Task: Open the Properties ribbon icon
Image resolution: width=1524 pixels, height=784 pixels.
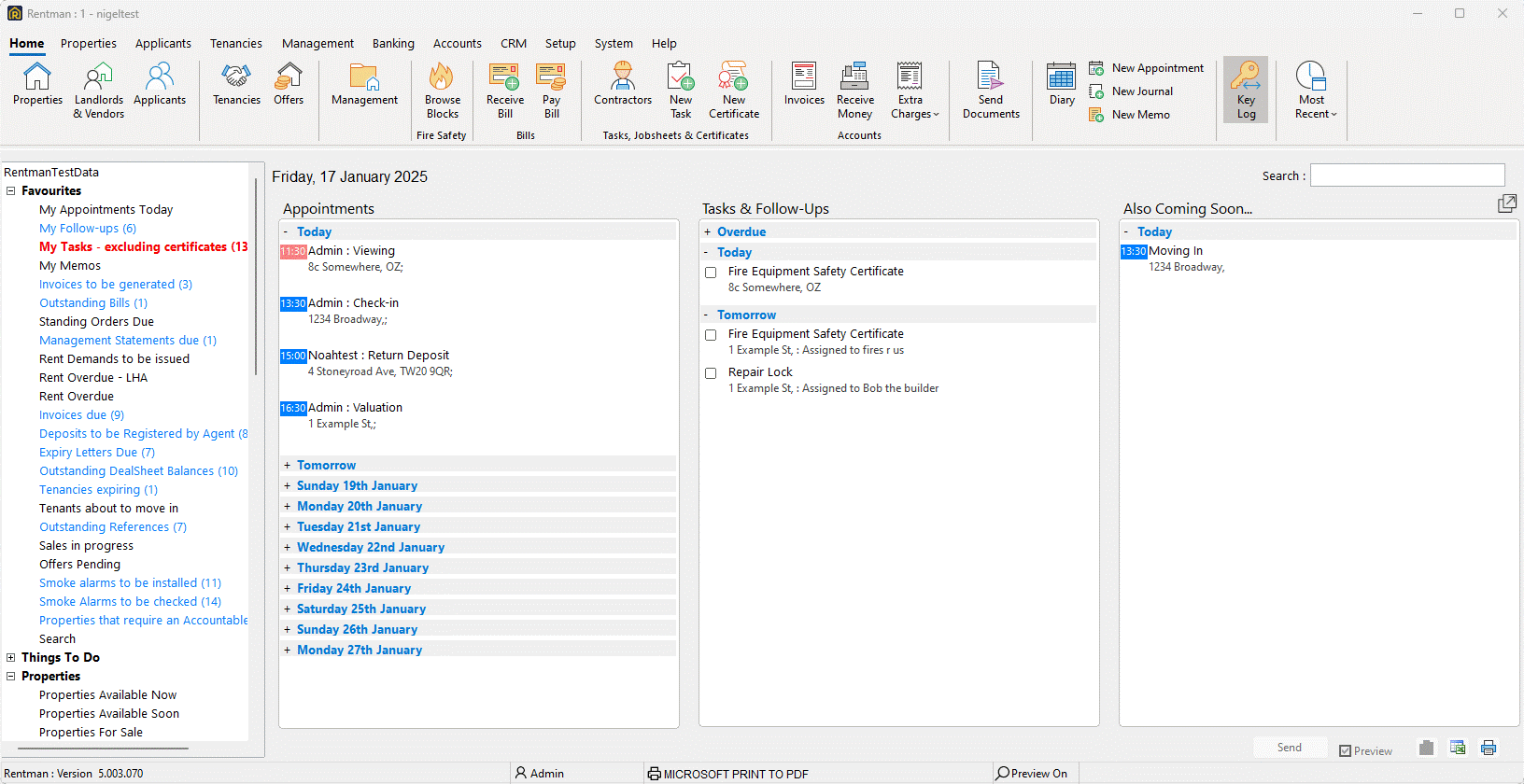Action: [37, 85]
